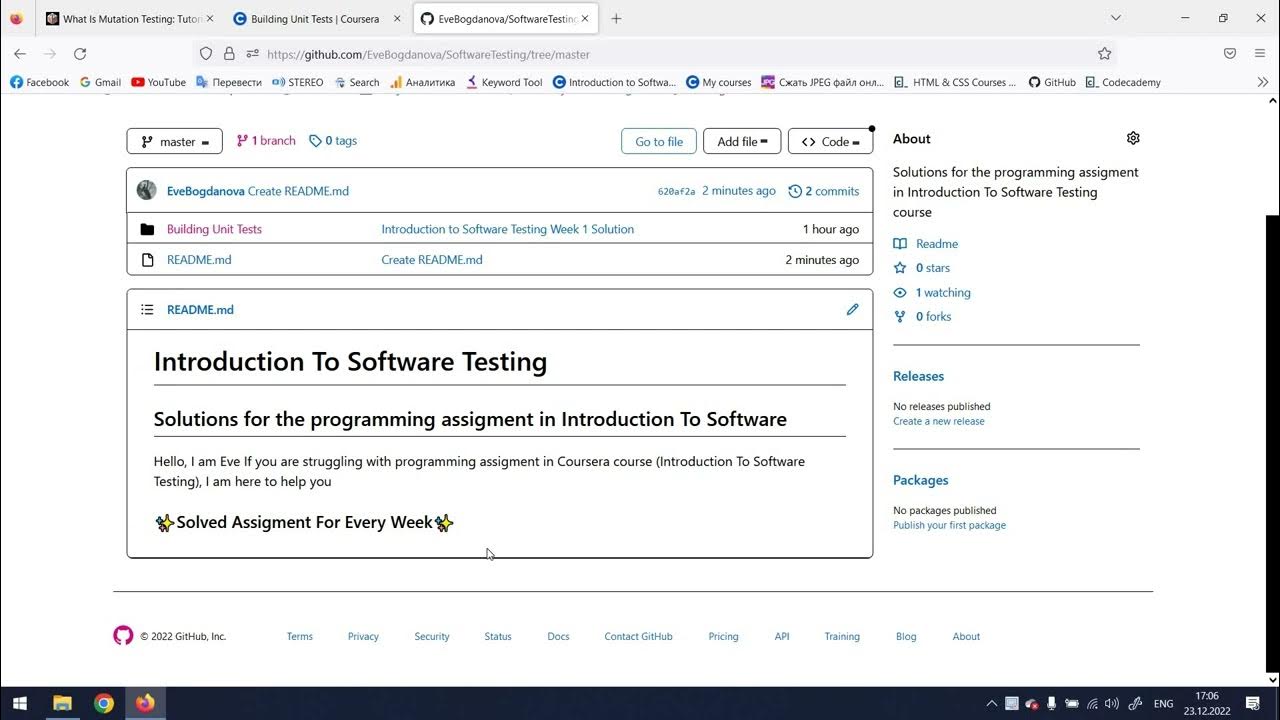The height and width of the screenshot is (720, 1280).
Task: Click the repository settings gear icon
Action: pyautogui.click(x=1133, y=138)
